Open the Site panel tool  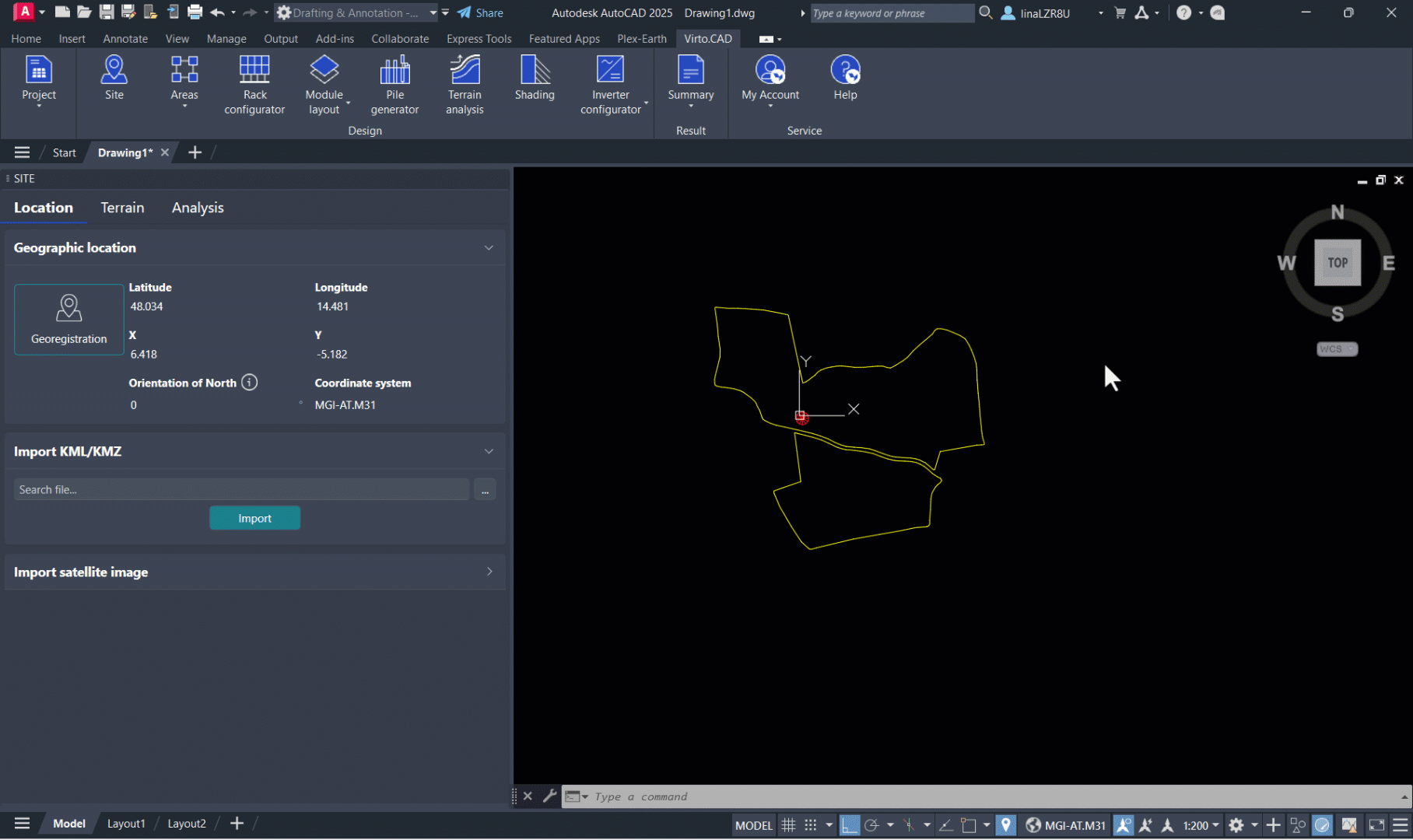[x=114, y=79]
